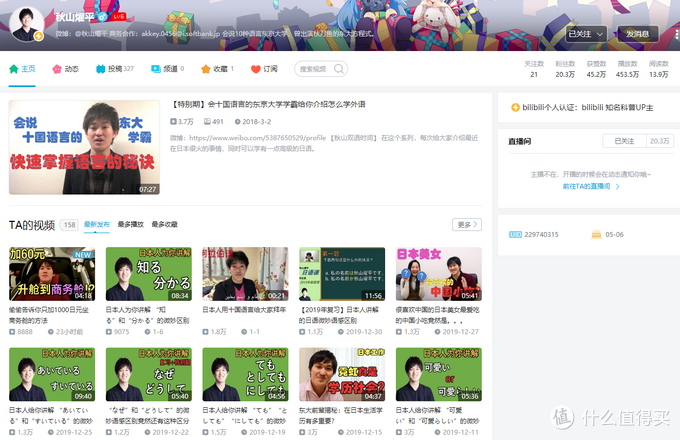Click the blue 投稿 upload icon
Screen dimensions: 680x440
[x=101, y=69]
